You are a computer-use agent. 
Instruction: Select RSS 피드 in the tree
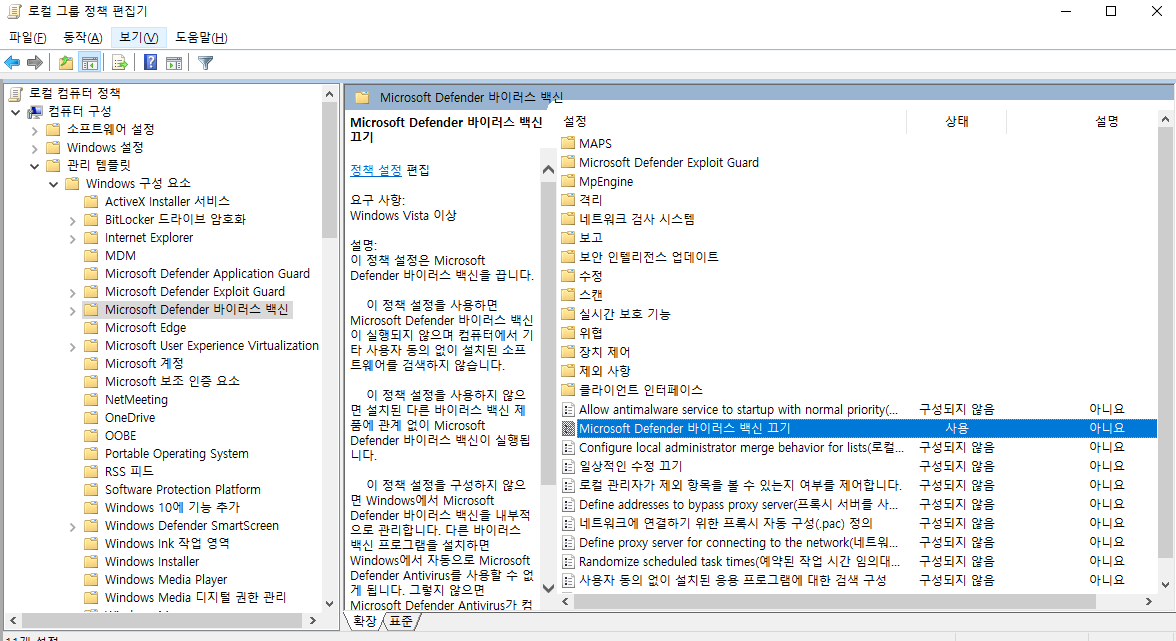(129, 471)
